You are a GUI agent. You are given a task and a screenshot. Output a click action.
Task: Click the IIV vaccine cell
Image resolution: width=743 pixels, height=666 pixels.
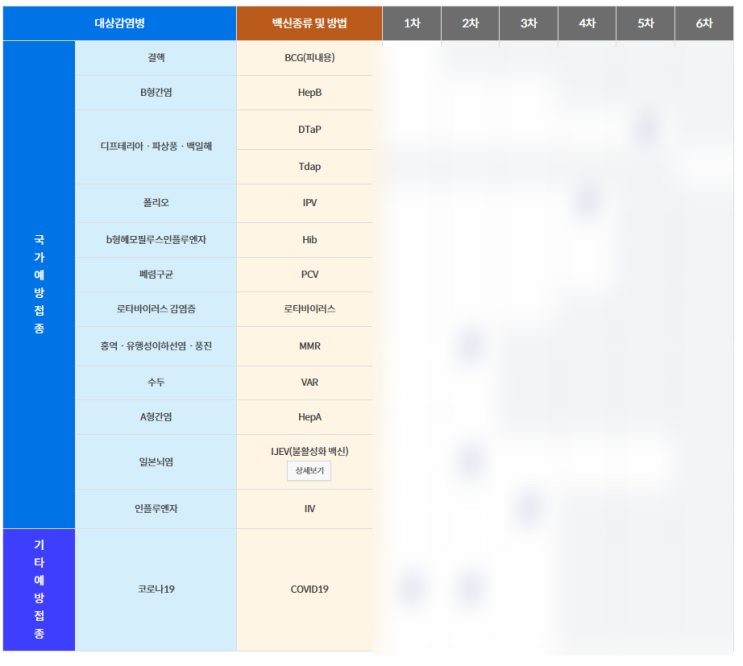click(309, 509)
